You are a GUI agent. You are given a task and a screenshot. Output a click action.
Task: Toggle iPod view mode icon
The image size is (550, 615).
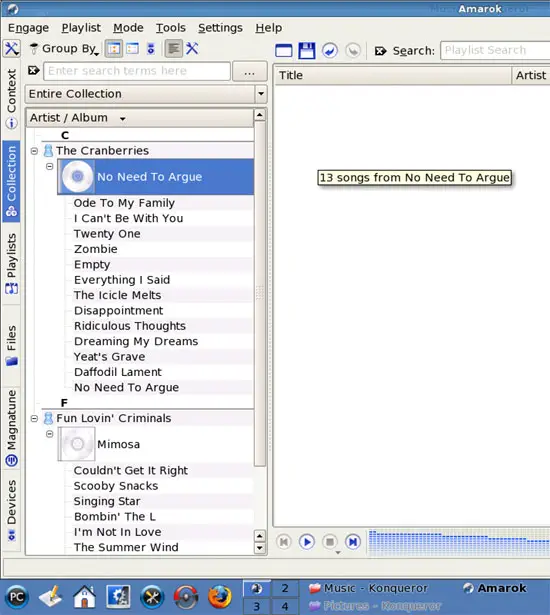tap(151, 49)
